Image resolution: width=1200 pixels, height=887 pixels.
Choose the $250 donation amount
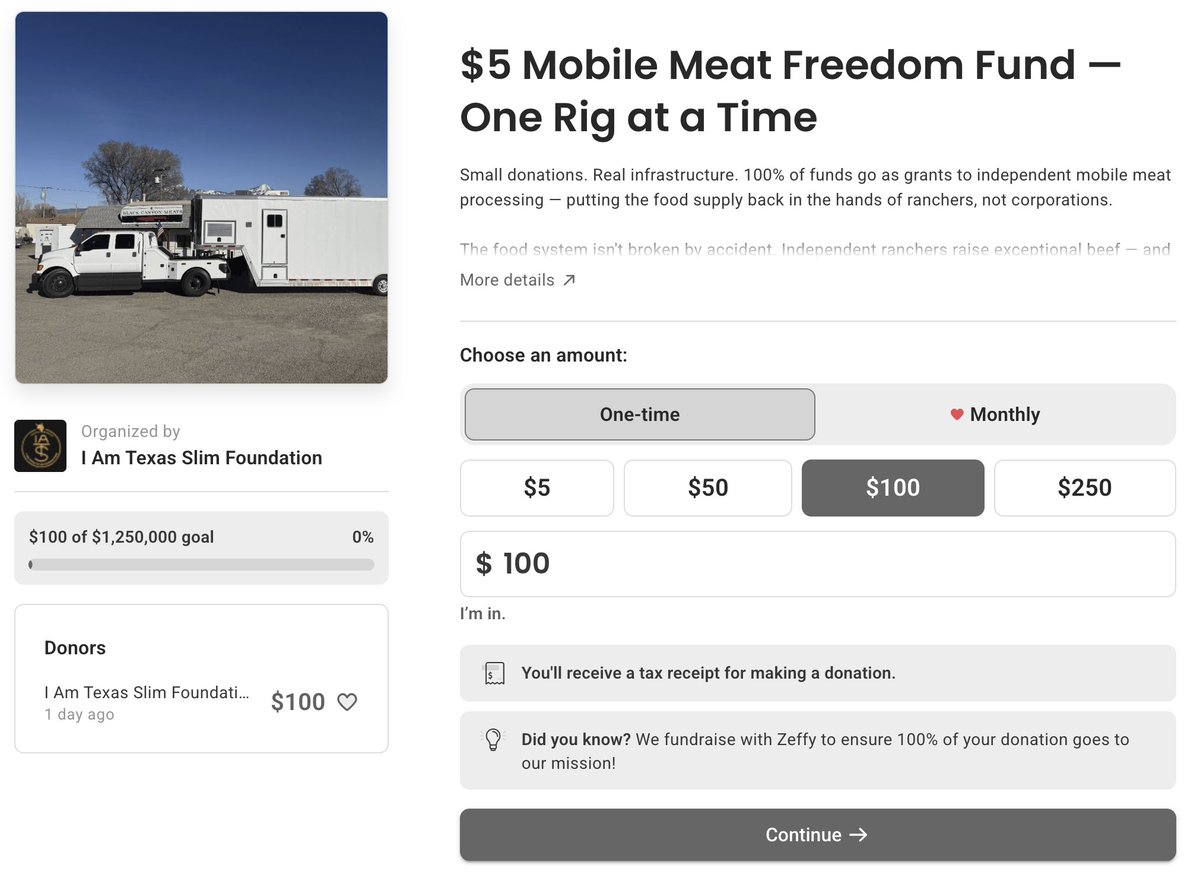[x=1084, y=488]
